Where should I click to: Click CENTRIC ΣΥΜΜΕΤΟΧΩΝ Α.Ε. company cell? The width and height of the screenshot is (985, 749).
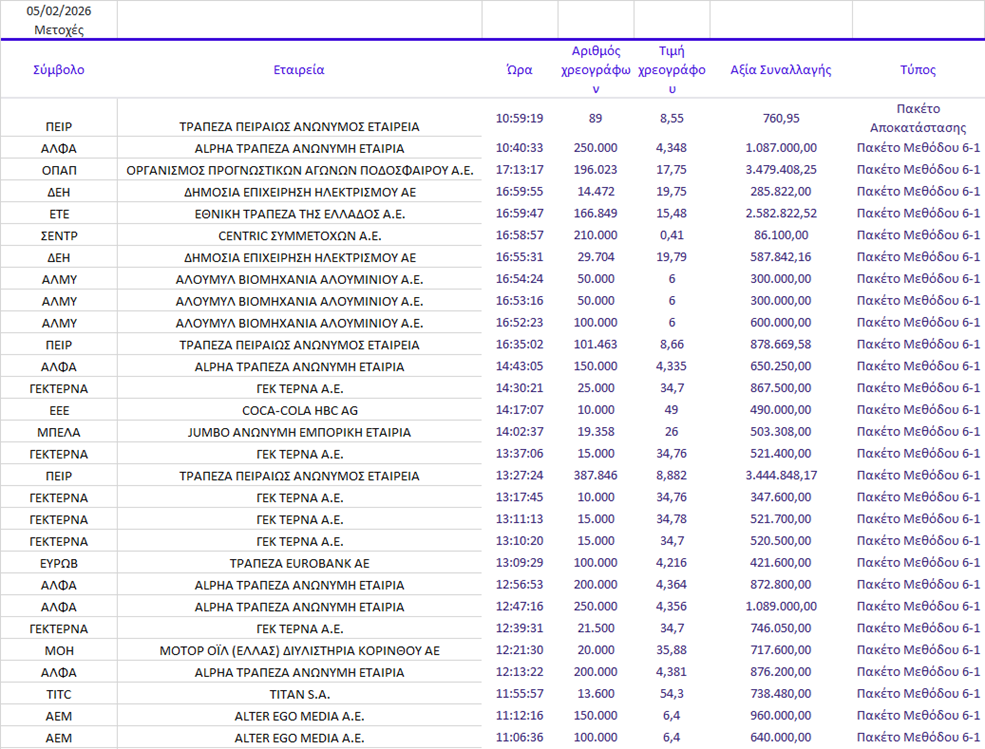[300, 236]
